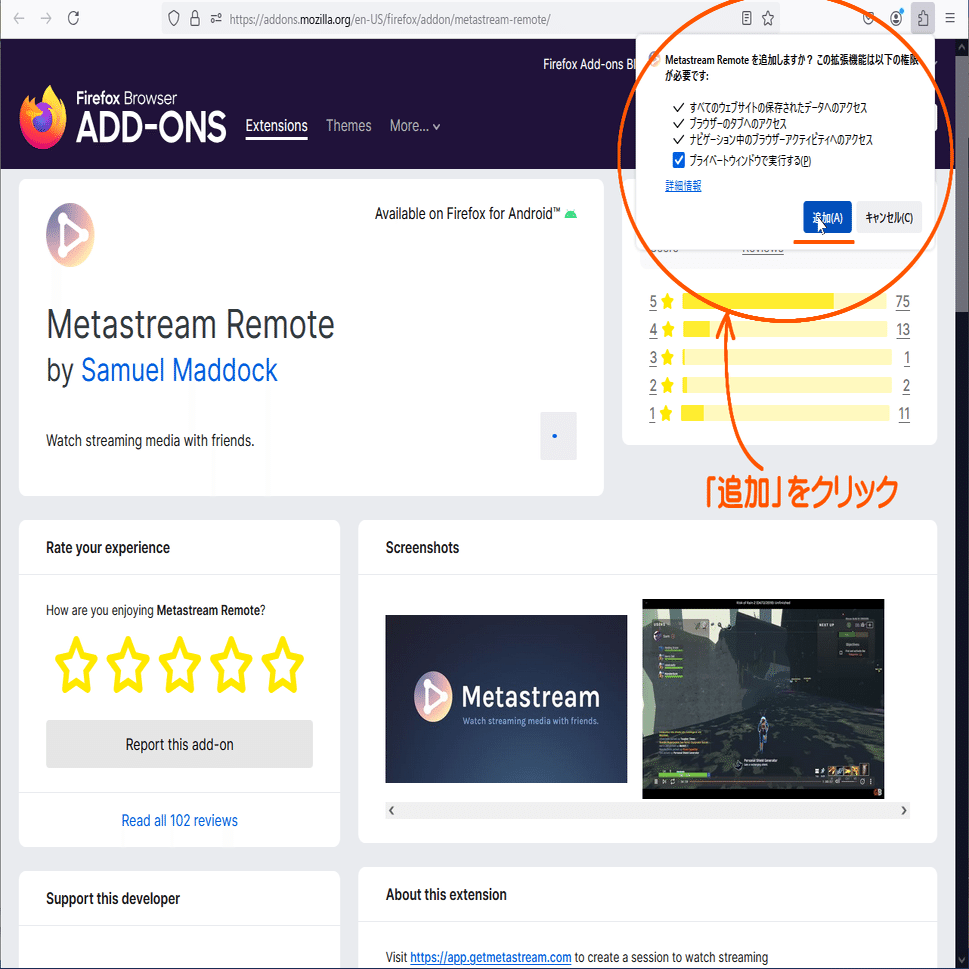969x969 pixels.
Task: Open the site permissions icon in the address bar
Action: (216, 19)
